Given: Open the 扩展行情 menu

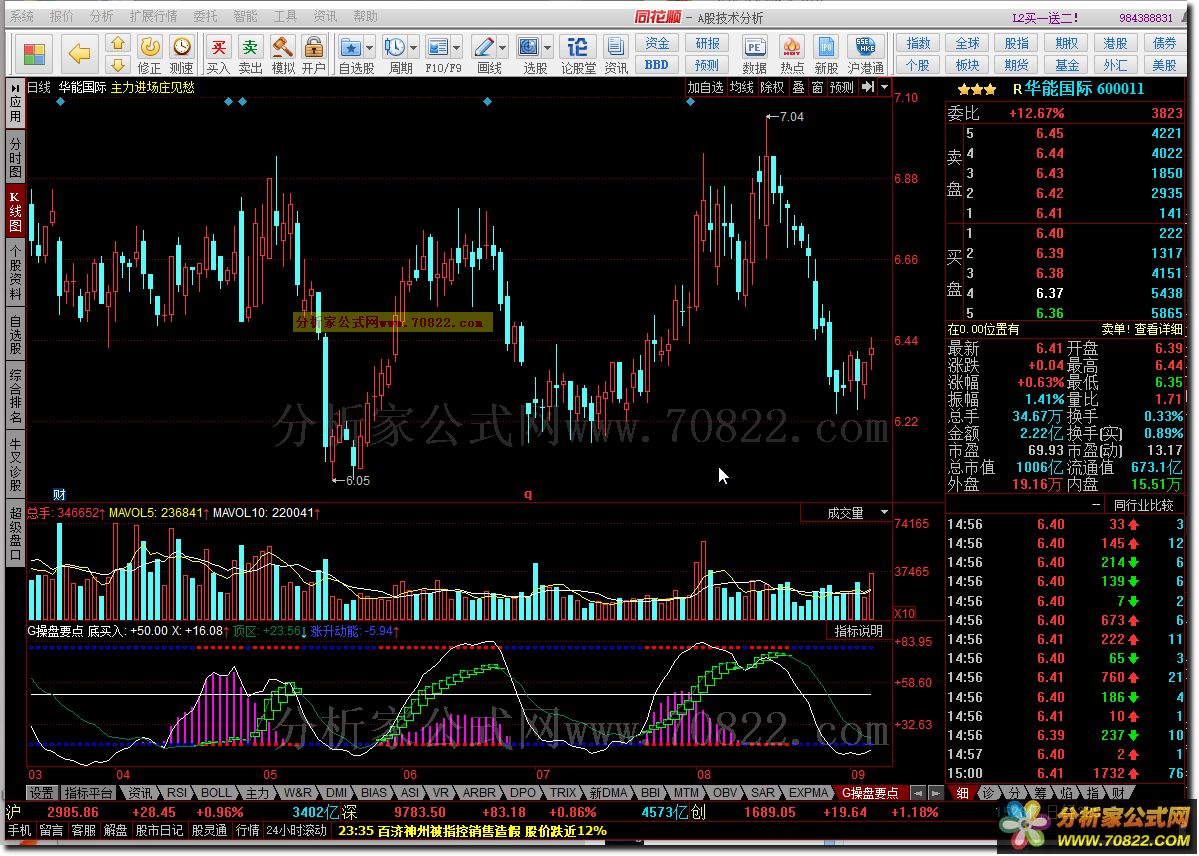Looking at the screenshot, I should pyautogui.click(x=153, y=16).
